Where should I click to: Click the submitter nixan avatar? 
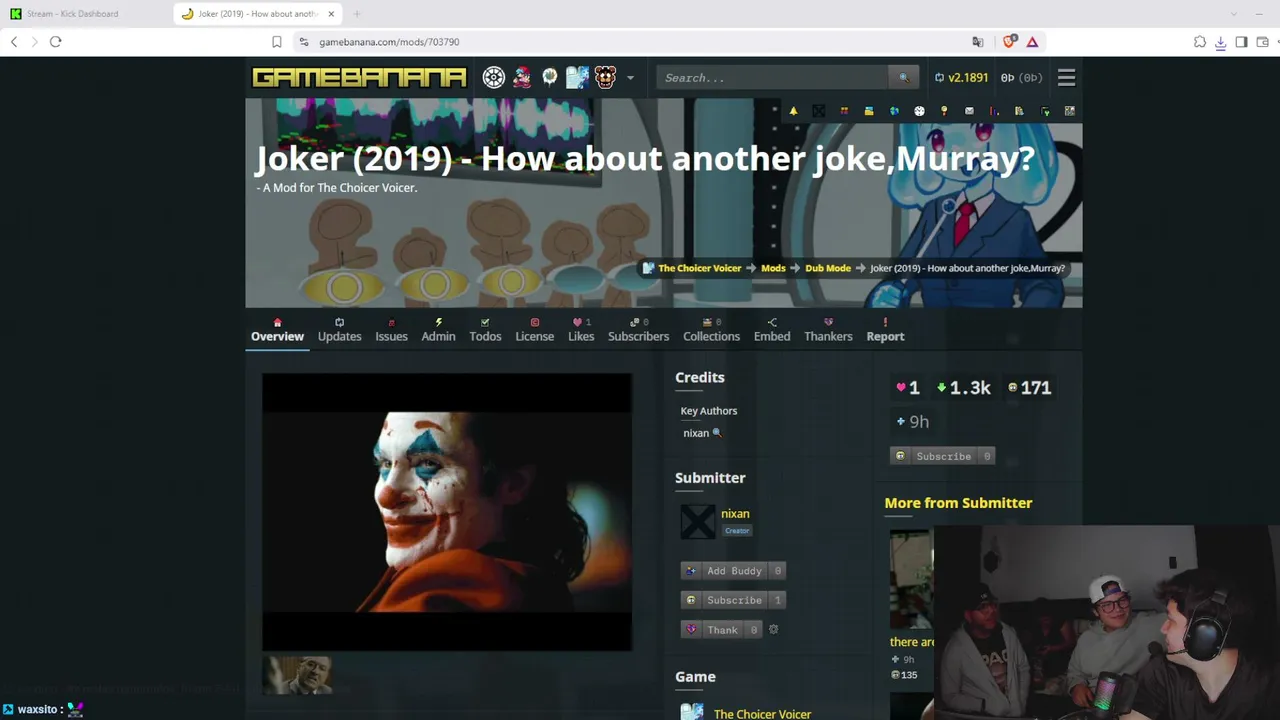click(698, 522)
